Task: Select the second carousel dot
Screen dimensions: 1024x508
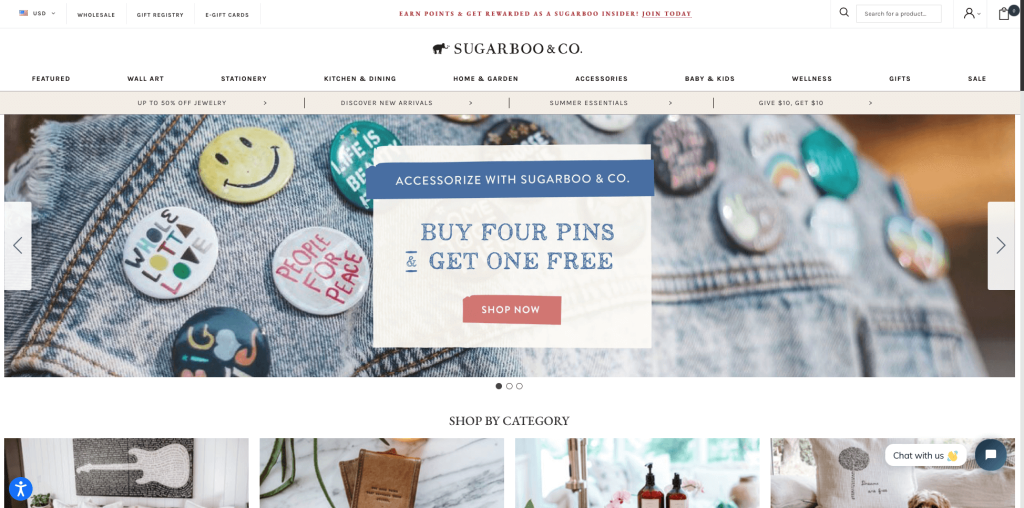Action: click(509, 386)
